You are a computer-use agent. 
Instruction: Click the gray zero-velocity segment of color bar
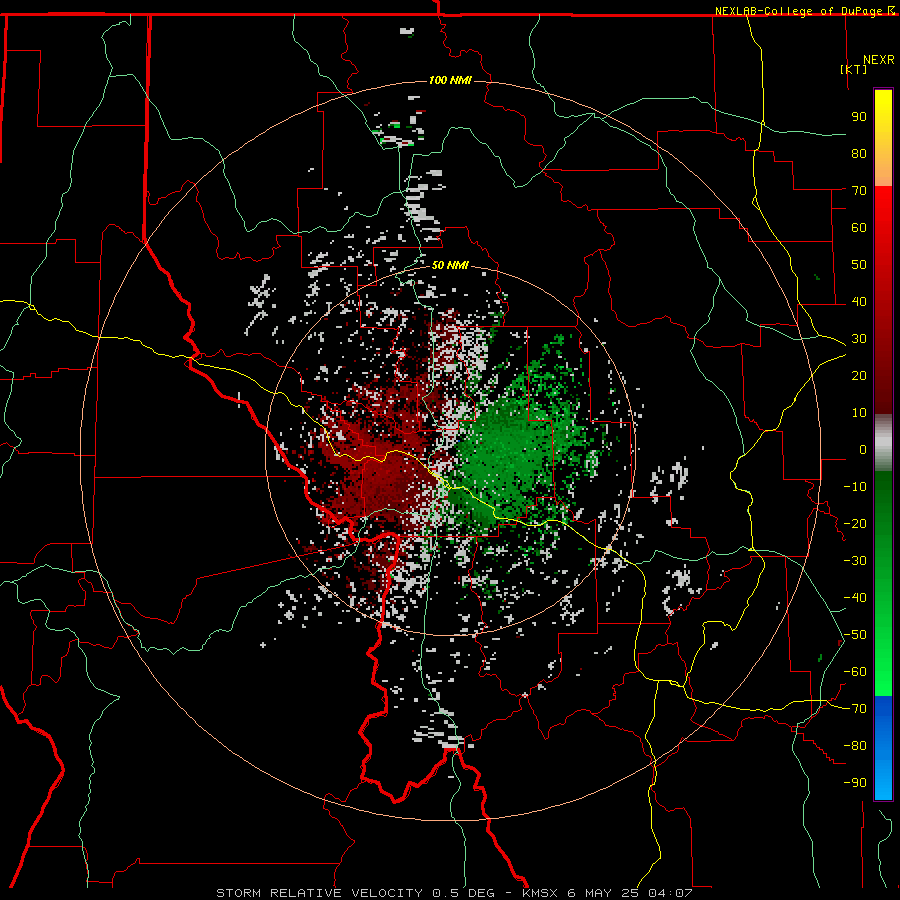coord(883,443)
